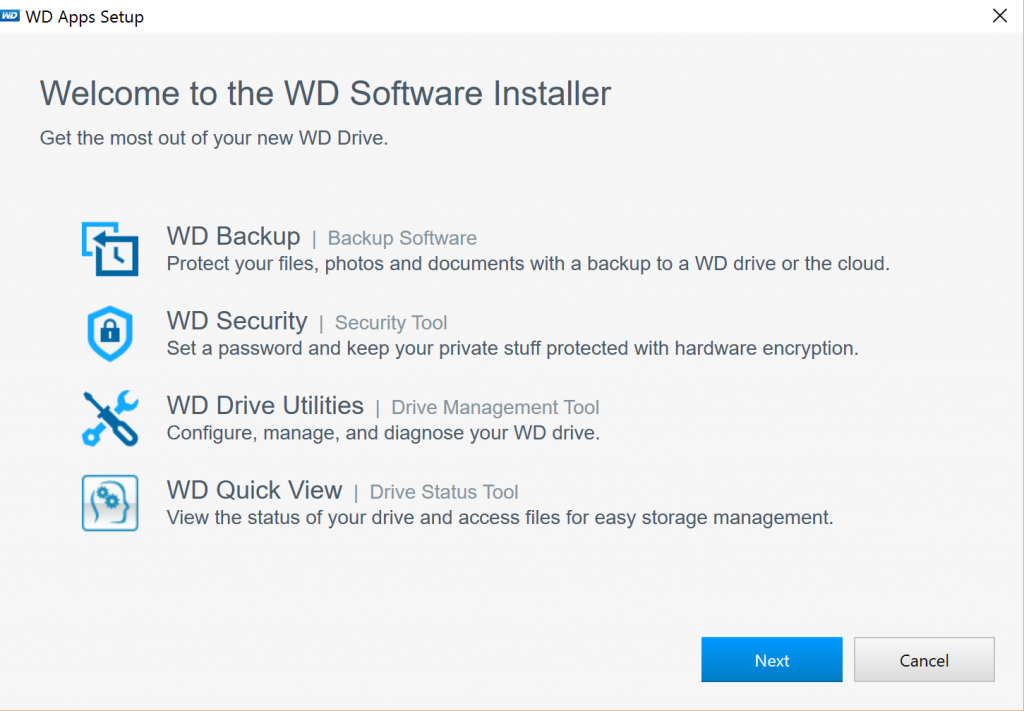Click the WD Apps Setup title bar text
The width and height of the screenshot is (1024, 711).
(84, 16)
